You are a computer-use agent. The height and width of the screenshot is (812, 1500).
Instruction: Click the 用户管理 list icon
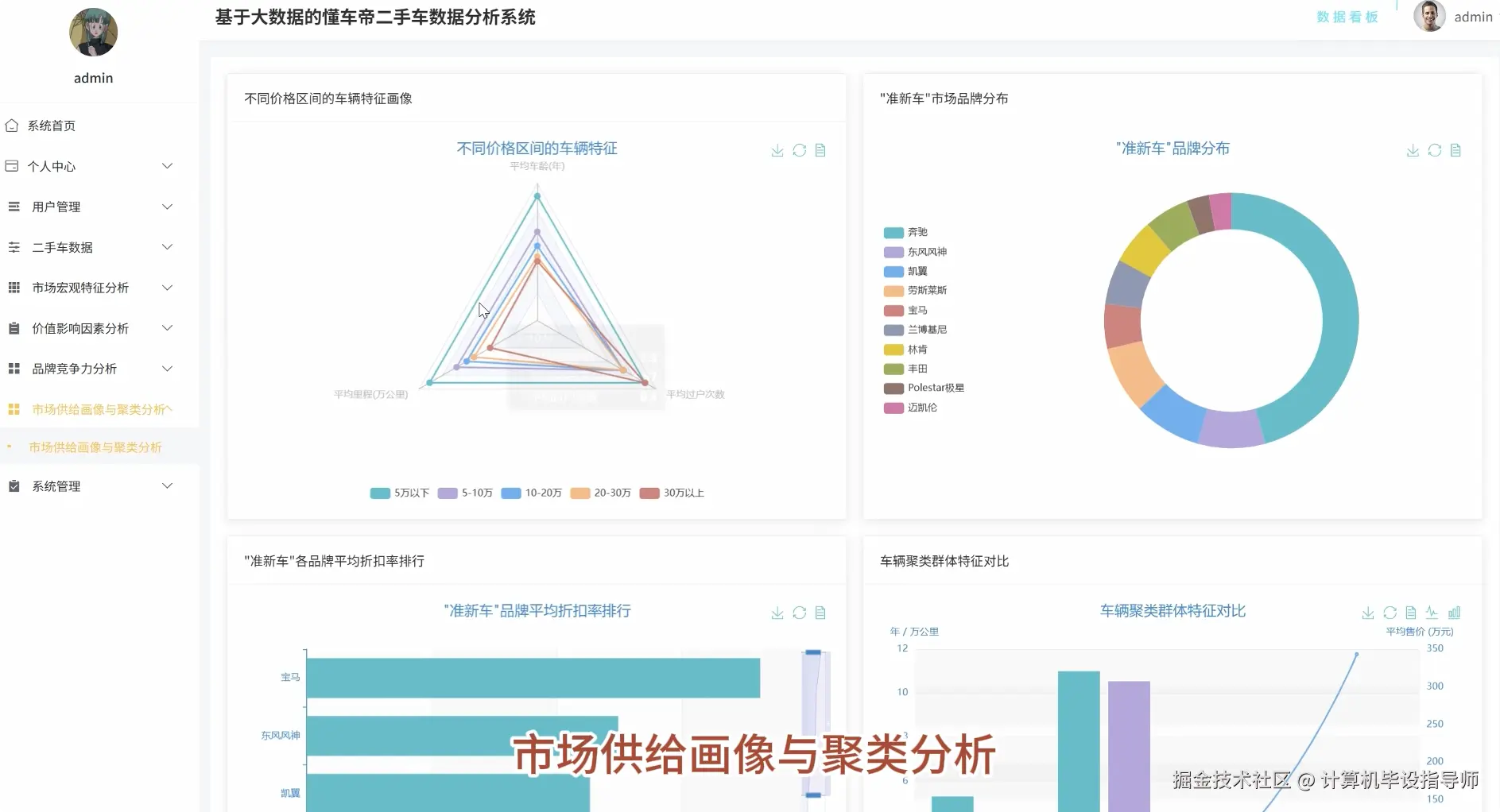pyautogui.click(x=14, y=207)
